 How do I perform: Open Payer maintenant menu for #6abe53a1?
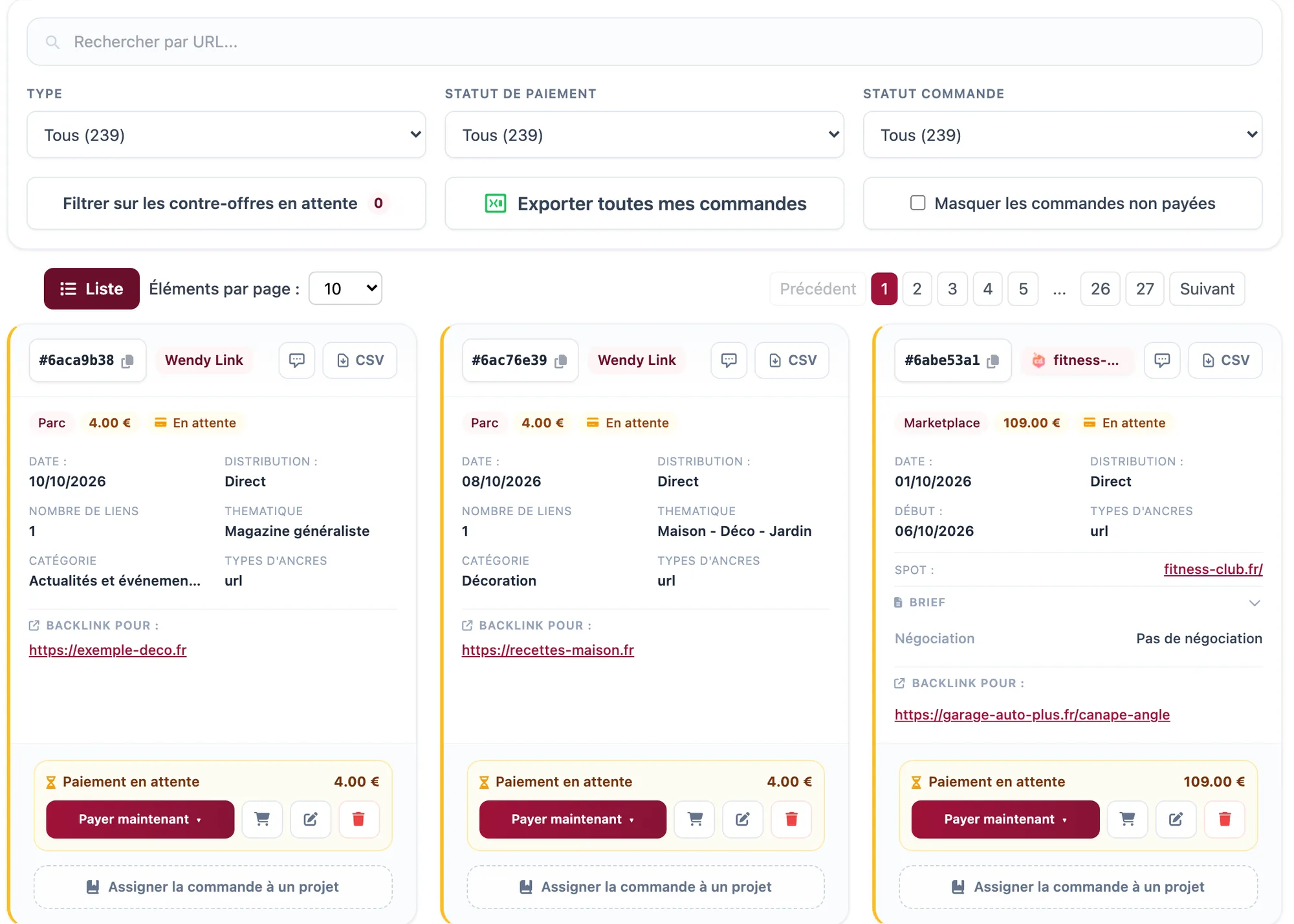[1005, 819]
